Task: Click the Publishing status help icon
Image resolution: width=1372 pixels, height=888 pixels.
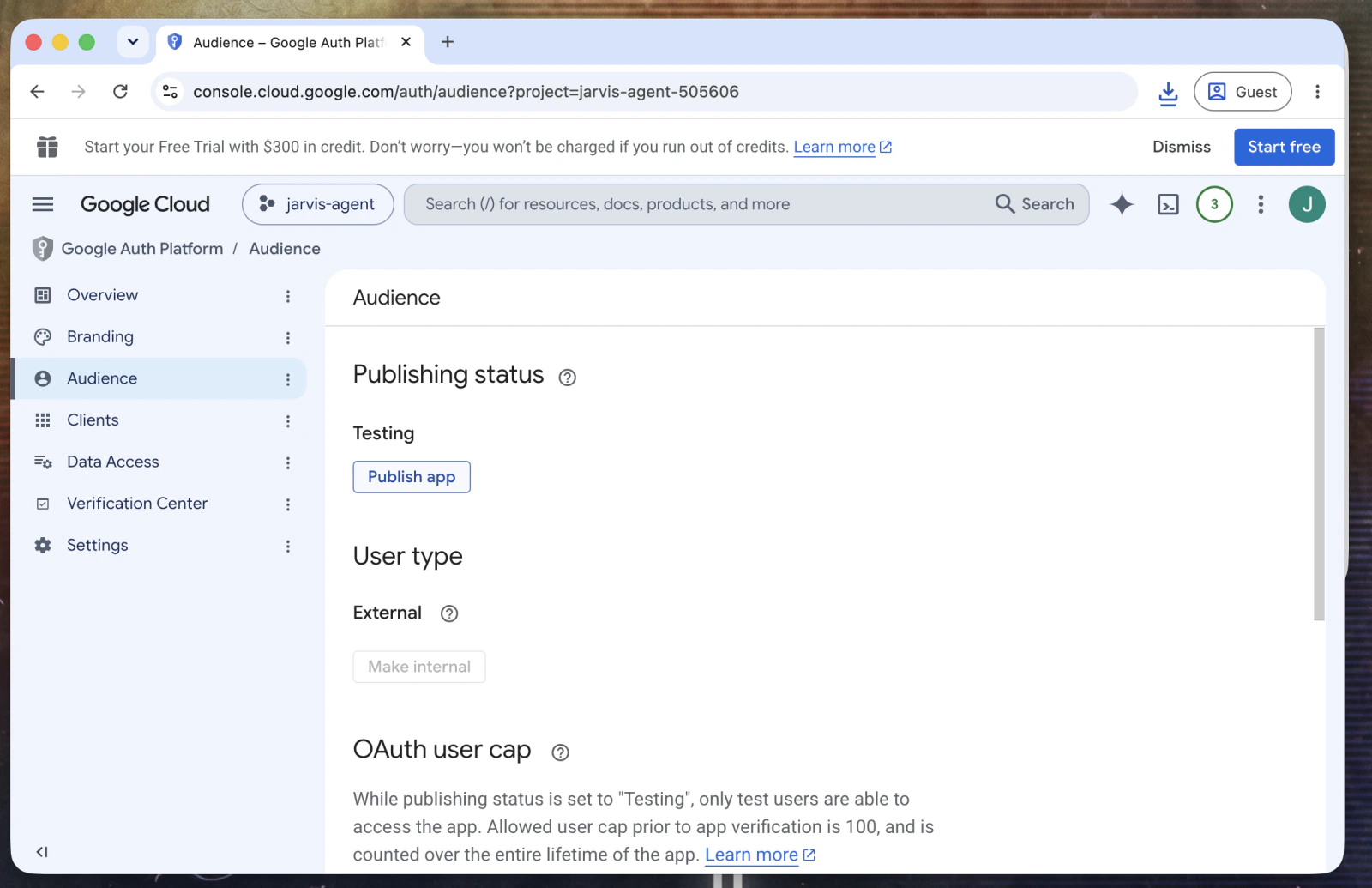Action: [x=567, y=378]
